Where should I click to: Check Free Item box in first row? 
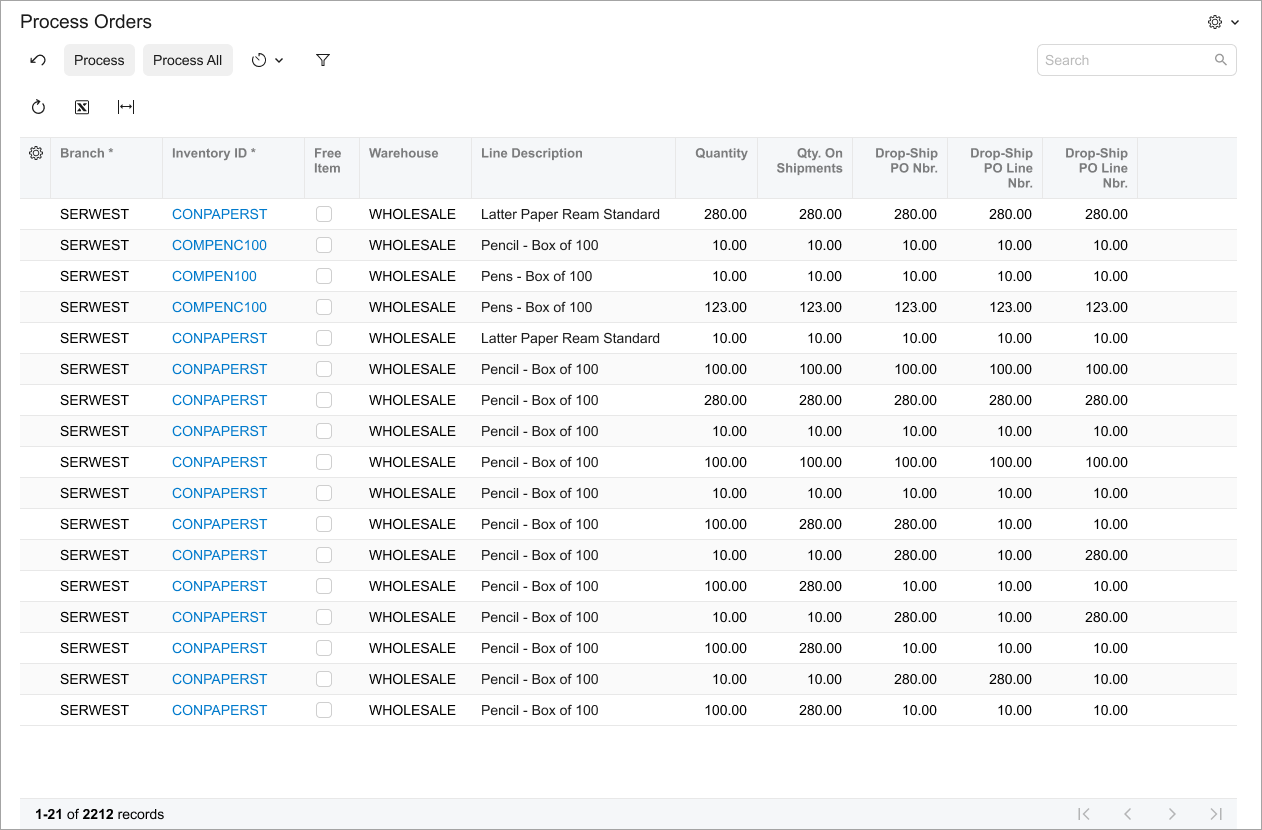pyautogui.click(x=324, y=214)
